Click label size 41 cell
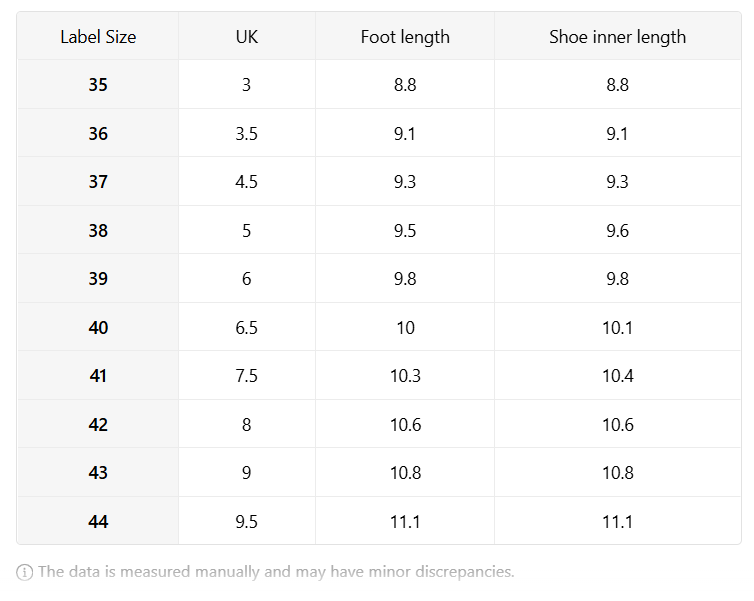Screen dimensions: 754x601 click(98, 376)
